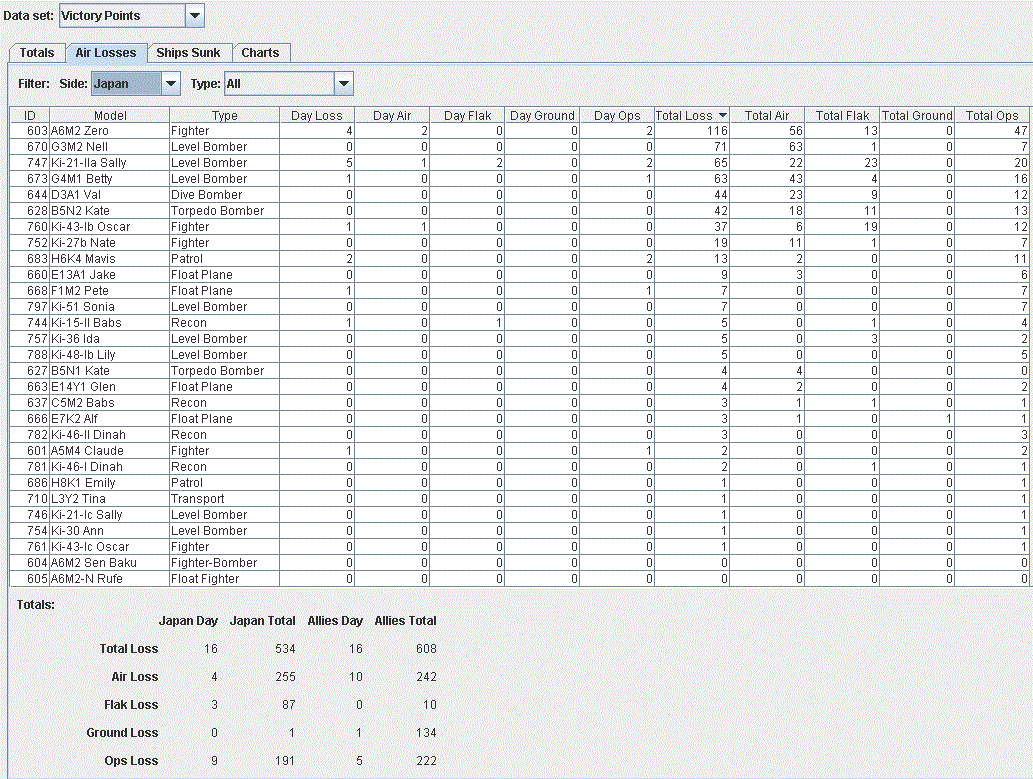Select the G4M1 Betty row
The image size is (1033, 779).
tap(520, 179)
